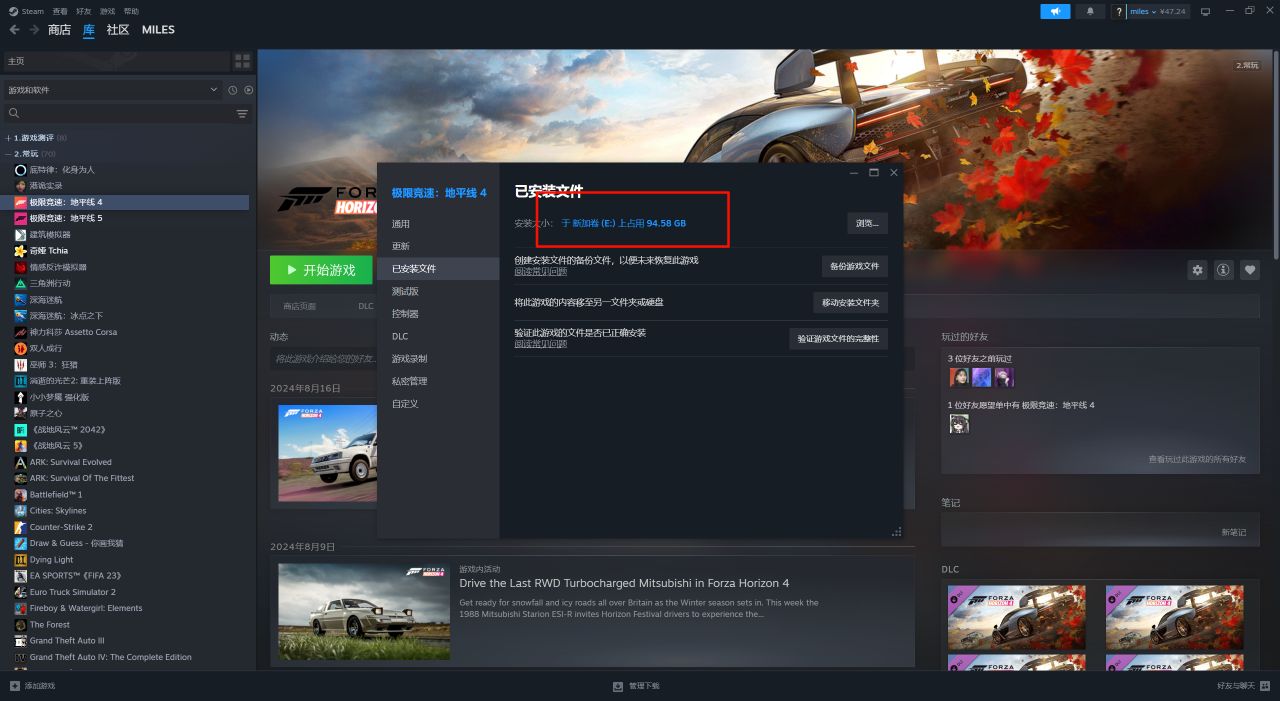Toggle the ready-to-play filter icon
Screen dimensions: 1280x701
click(x=248, y=90)
